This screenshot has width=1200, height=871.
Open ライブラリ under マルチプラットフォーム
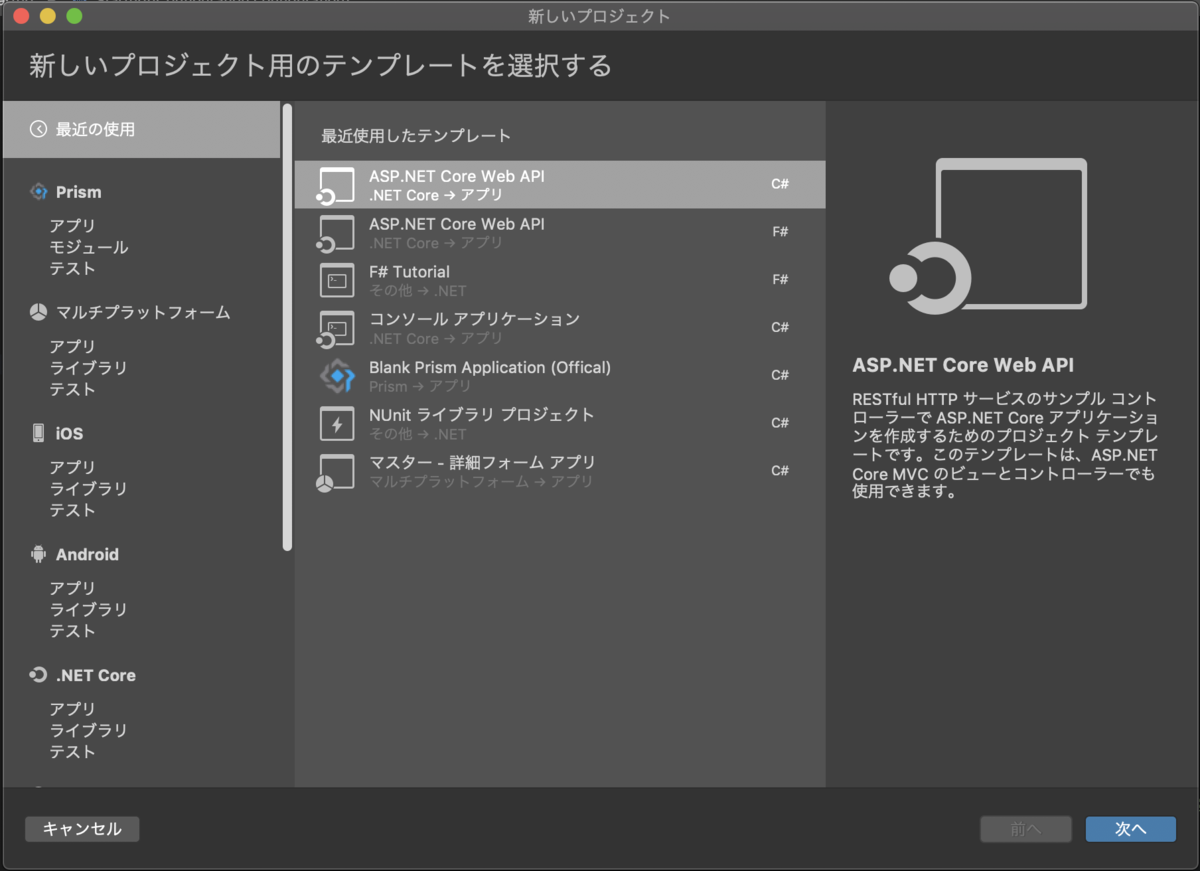[89, 368]
